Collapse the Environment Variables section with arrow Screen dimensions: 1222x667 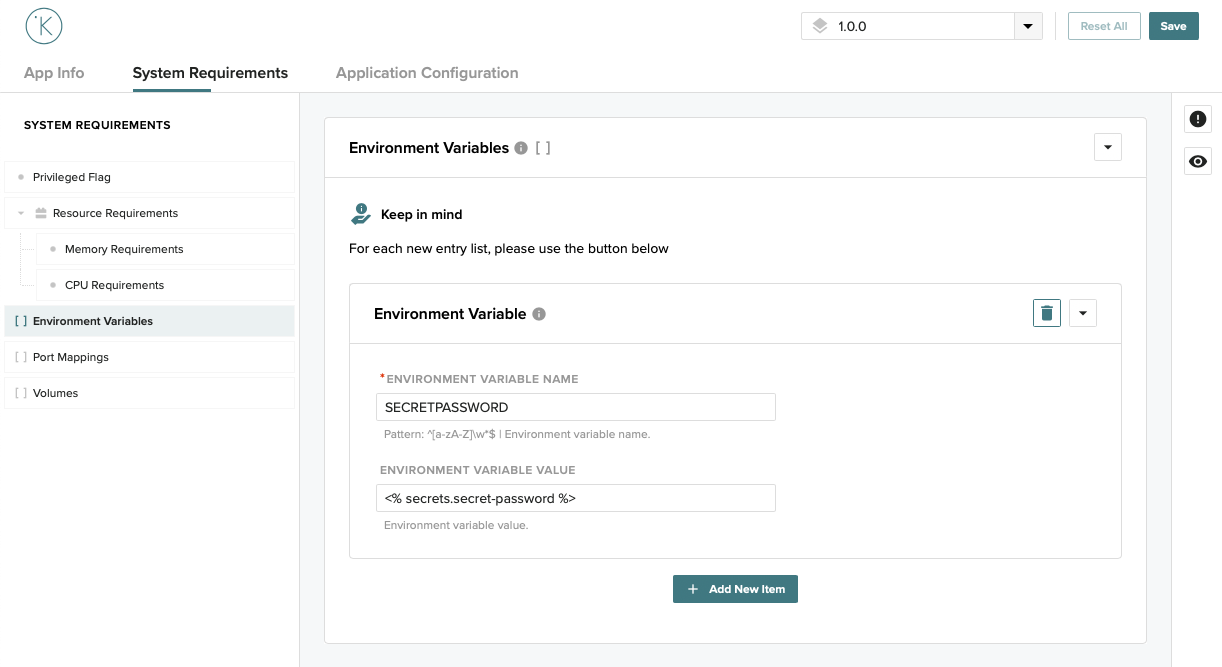[1107, 148]
